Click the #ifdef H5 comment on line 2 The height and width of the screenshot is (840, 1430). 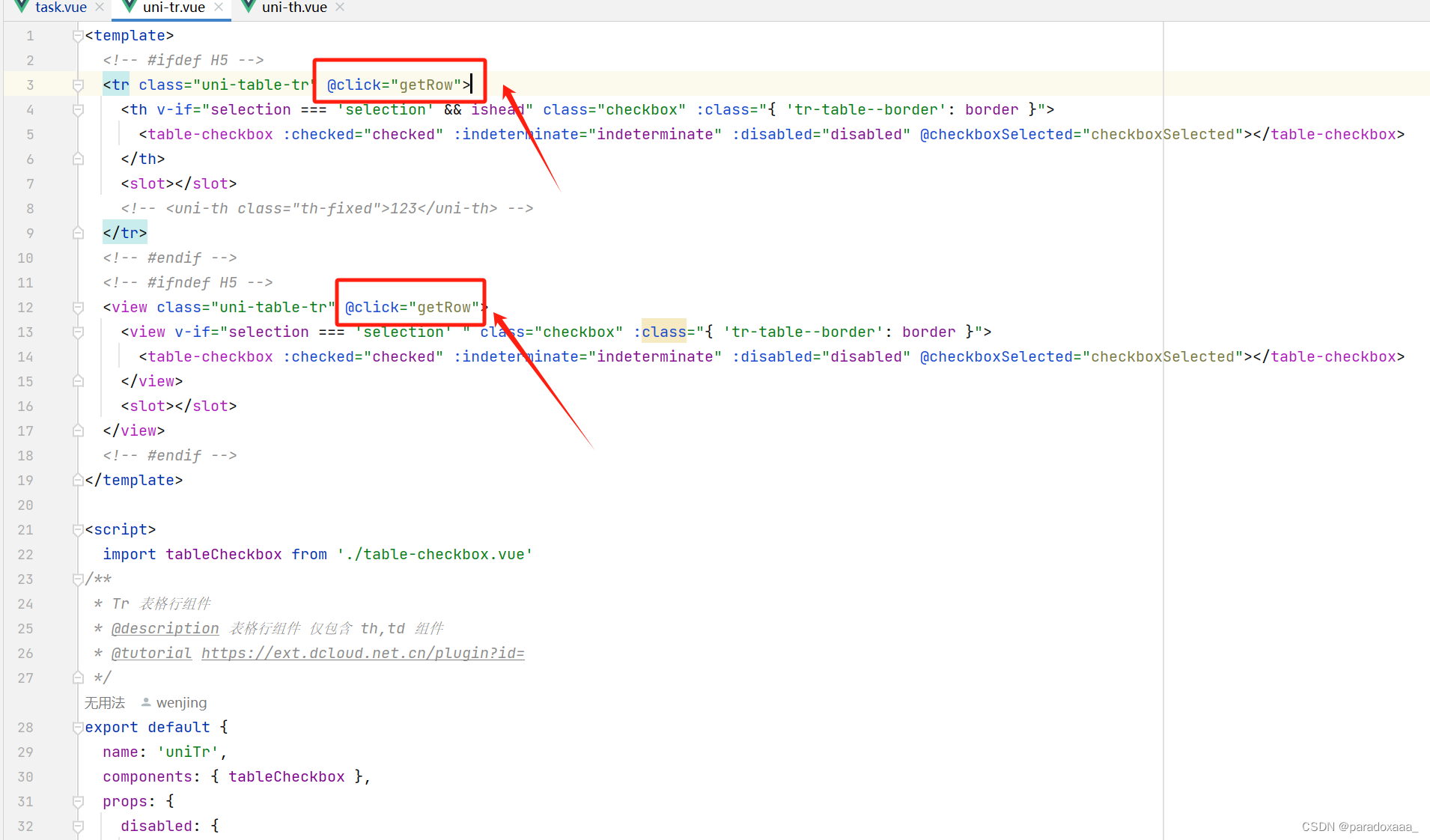click(183, 61)
